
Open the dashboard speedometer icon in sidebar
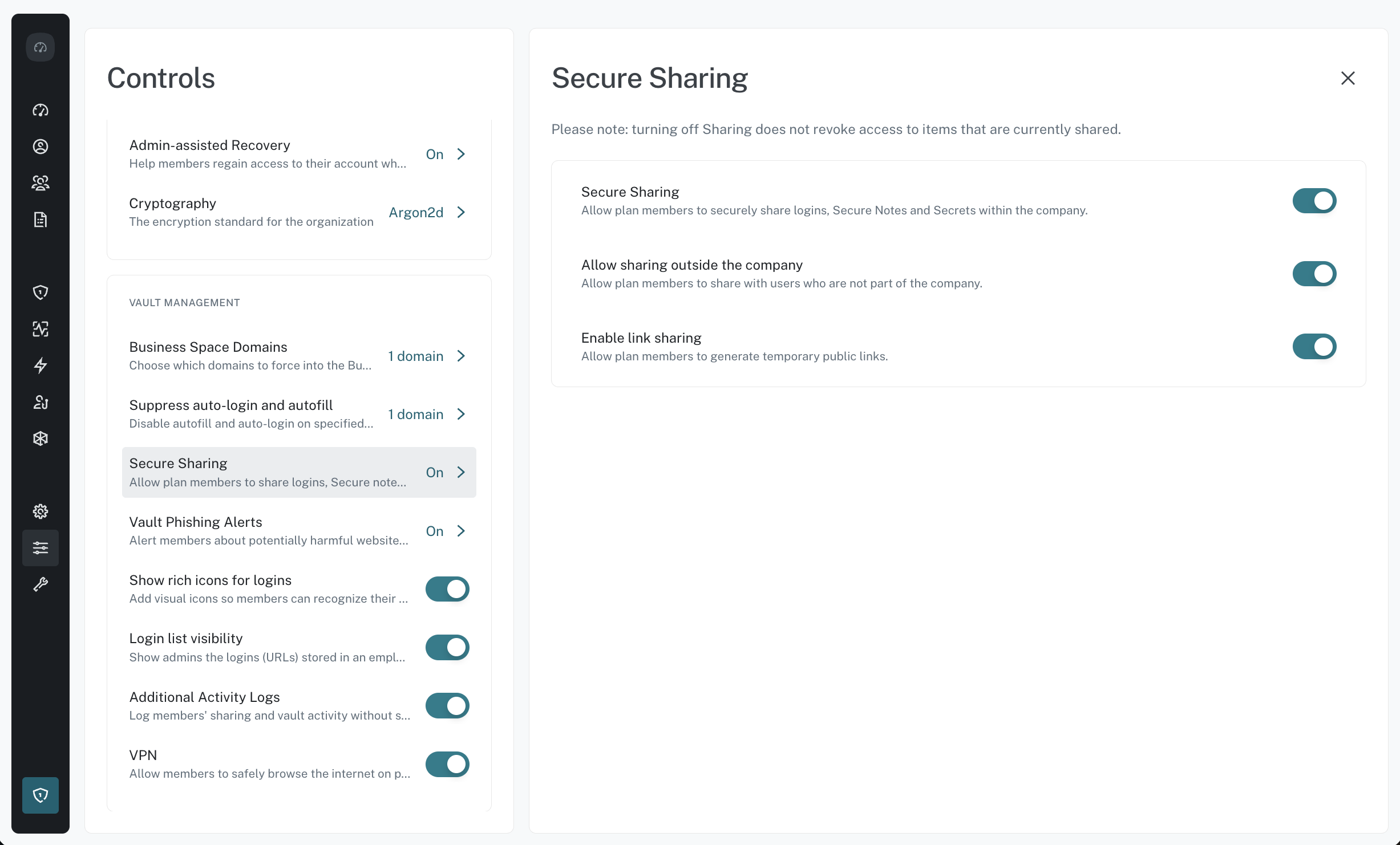tap(41, 110)
